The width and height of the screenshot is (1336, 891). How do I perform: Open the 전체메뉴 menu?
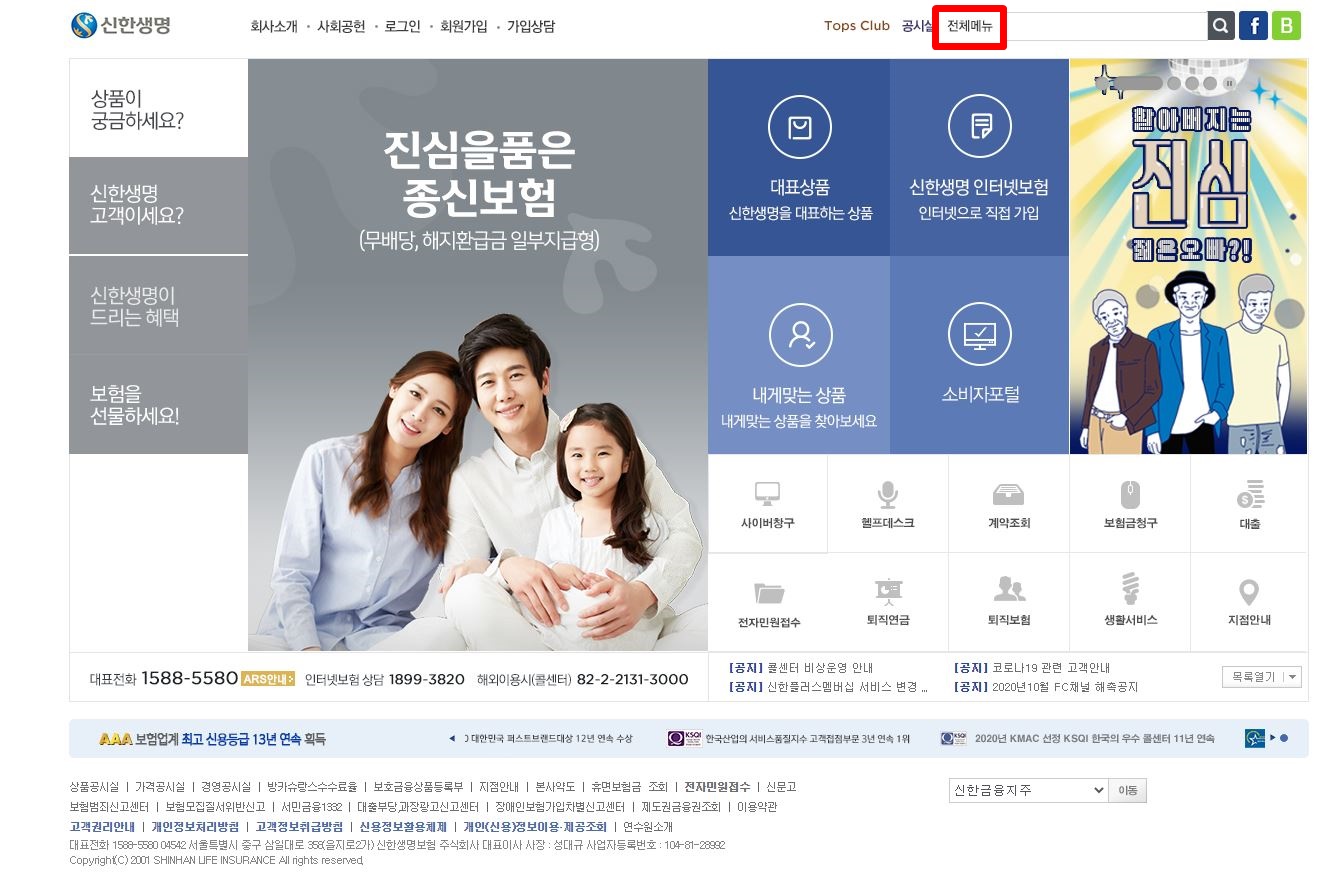969,27
